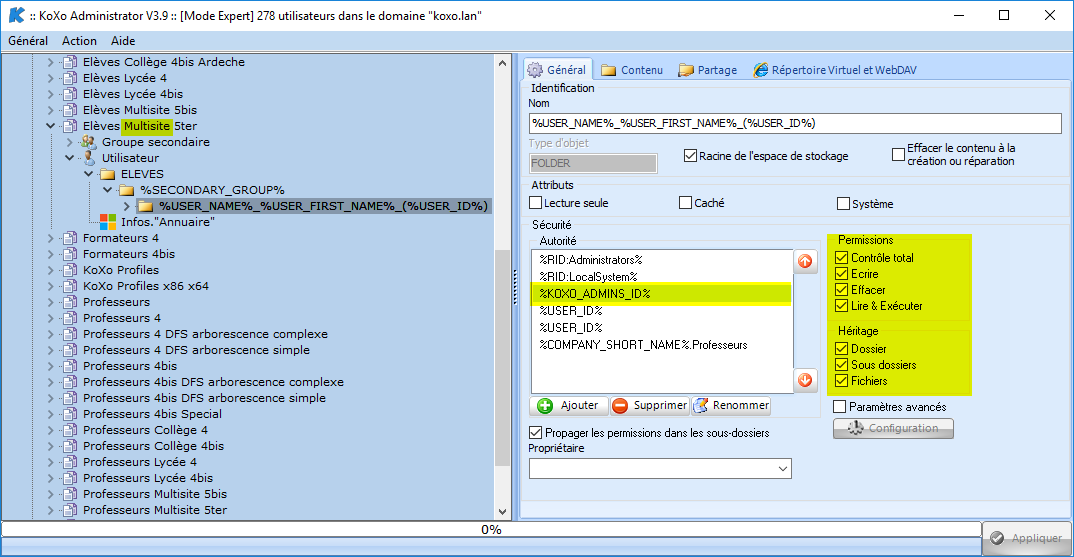Click the Appliquer button

tap(1026, 539)
